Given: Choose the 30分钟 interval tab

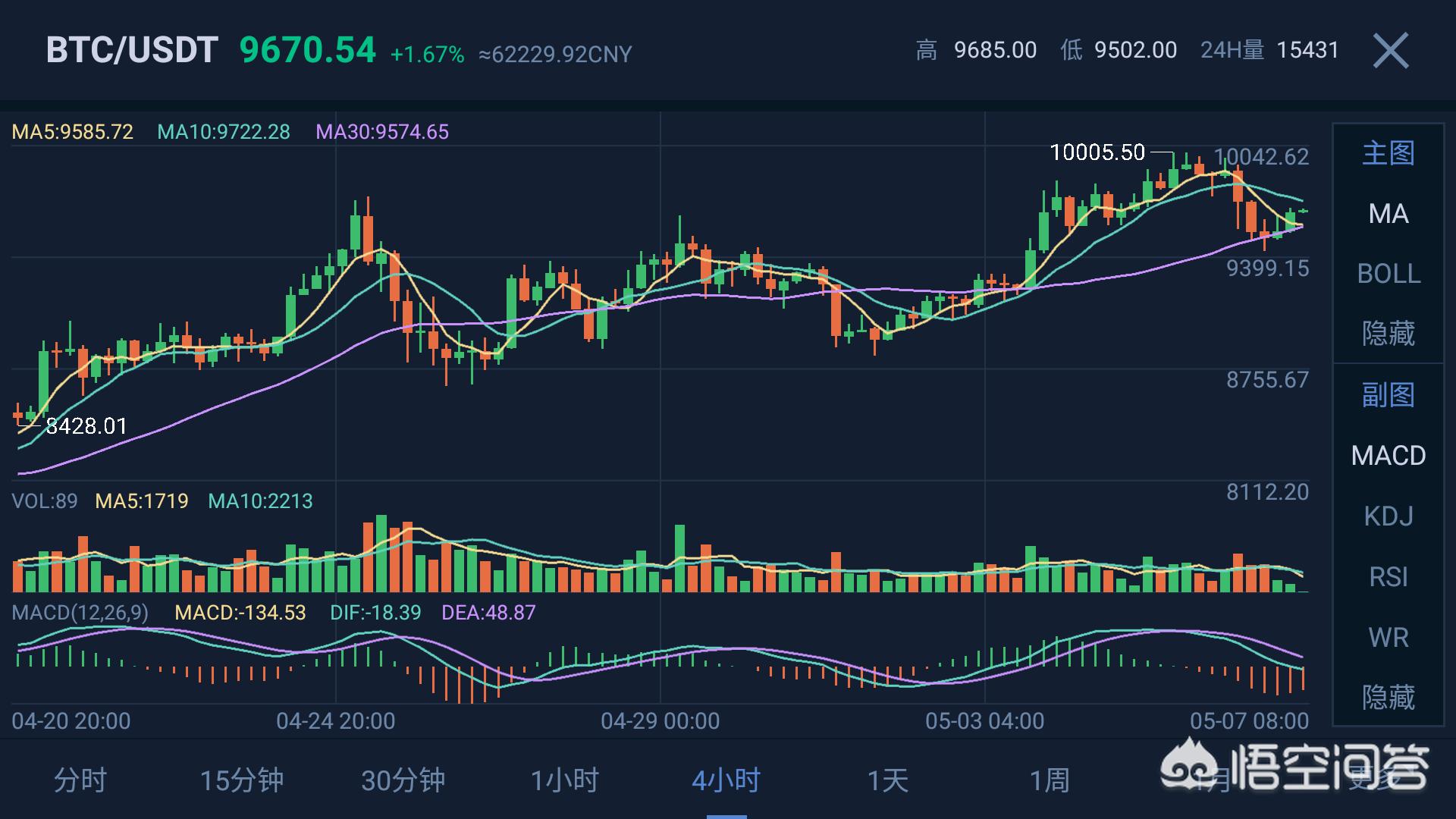Looking at the screenshot, I should point(403,780).
